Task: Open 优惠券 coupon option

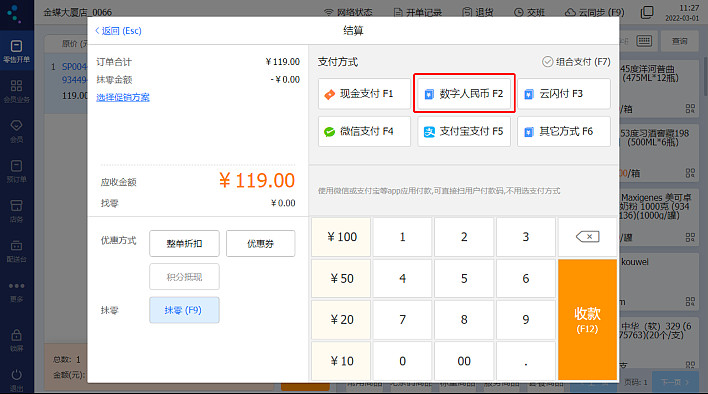Action: [261, 244]
